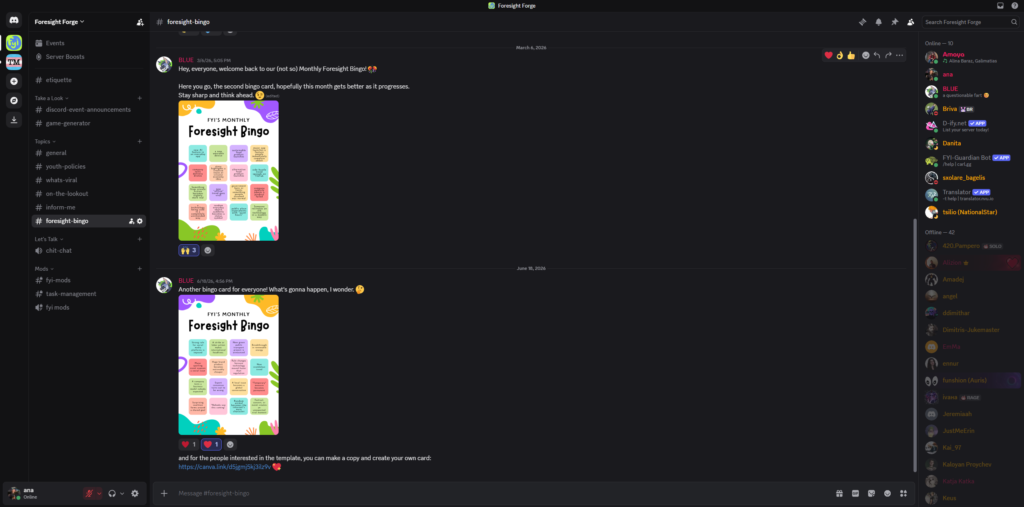Viewport: 1024px width, 507px height.
Task: Collapse the Let's Talk category
Action: pos(49,239)
